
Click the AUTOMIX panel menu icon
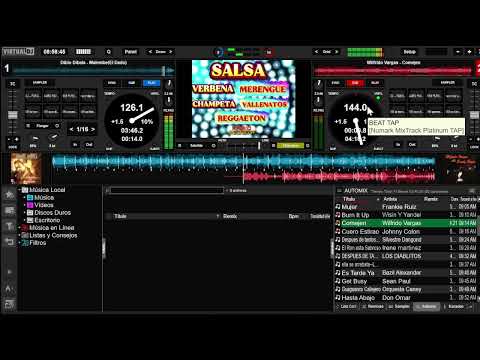(x=339, y=191)
